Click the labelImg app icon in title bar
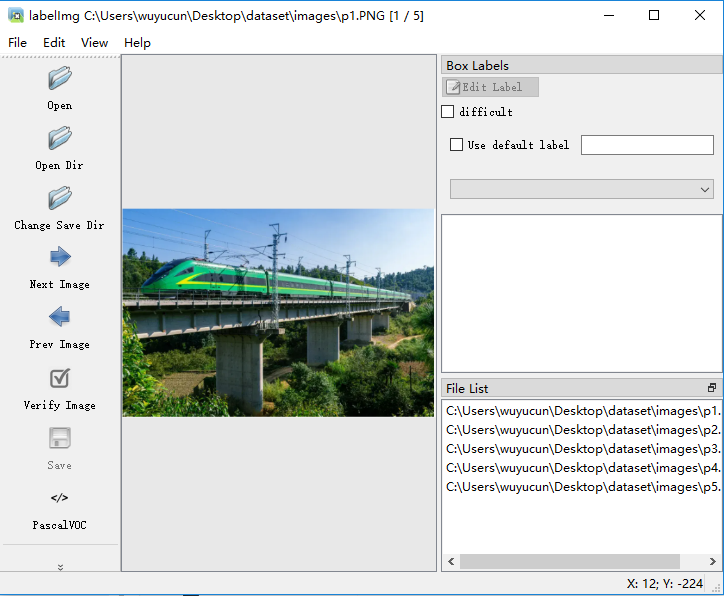Screen dimensions: 724x596 point(15,15)
